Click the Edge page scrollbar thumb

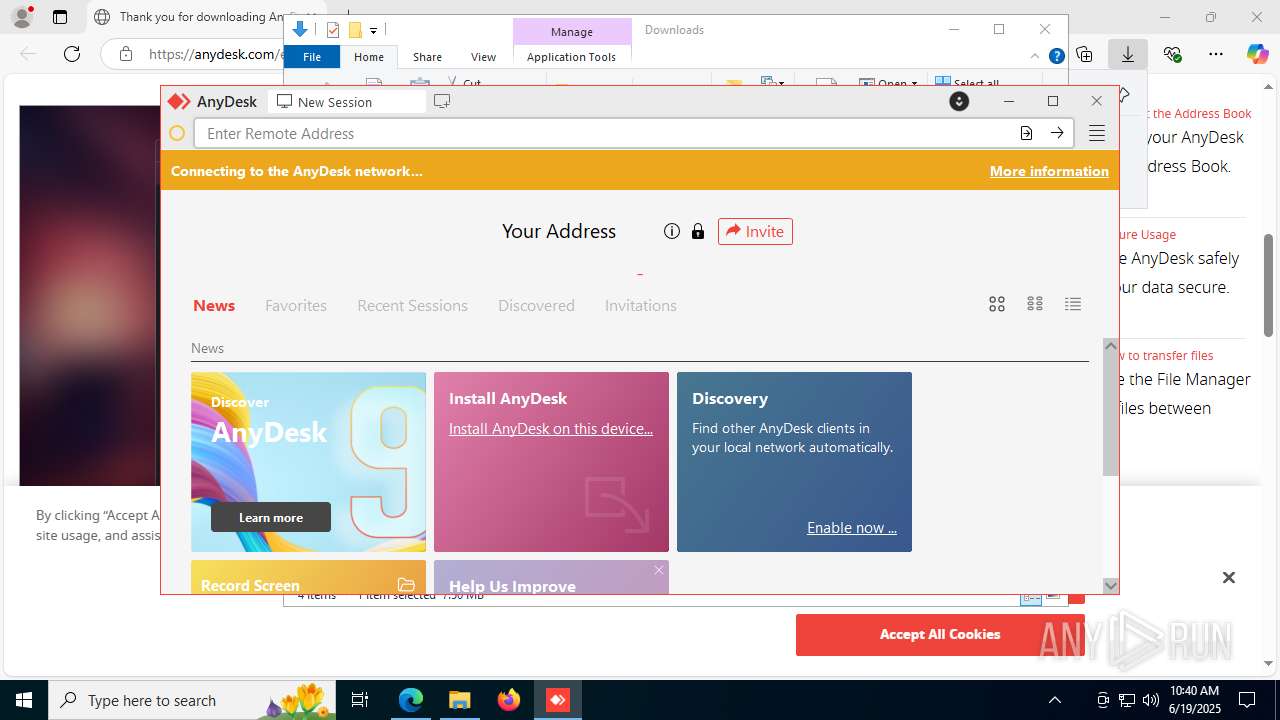[1269, 285]
